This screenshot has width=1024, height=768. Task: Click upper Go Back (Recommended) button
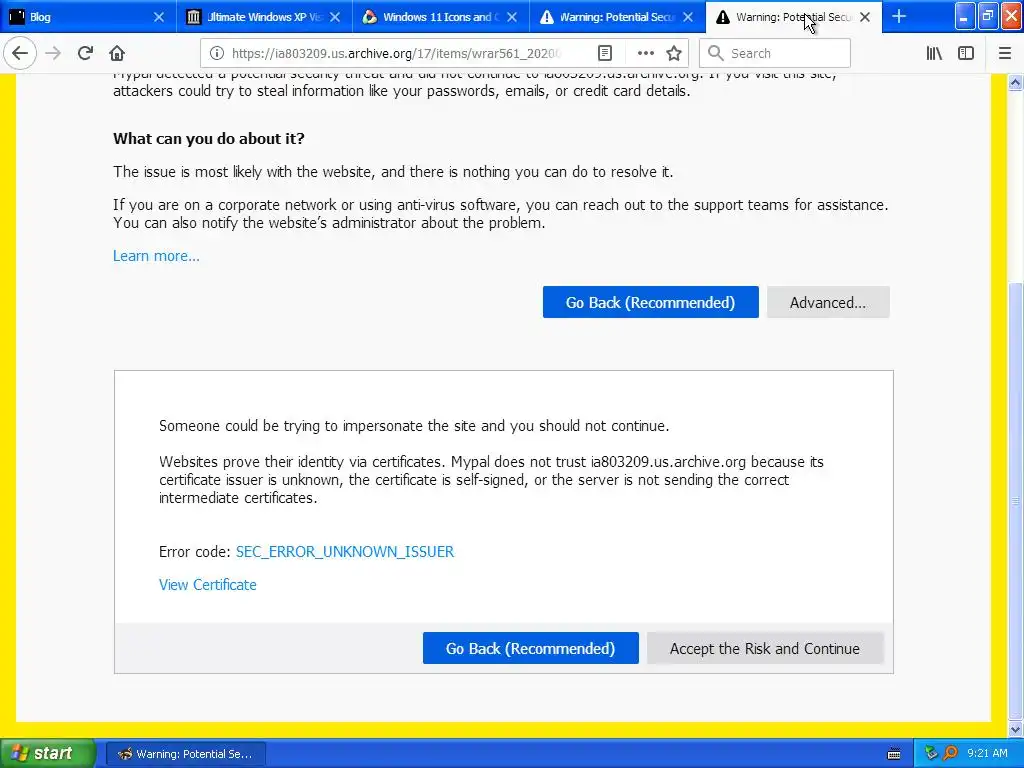click(650, 302)
